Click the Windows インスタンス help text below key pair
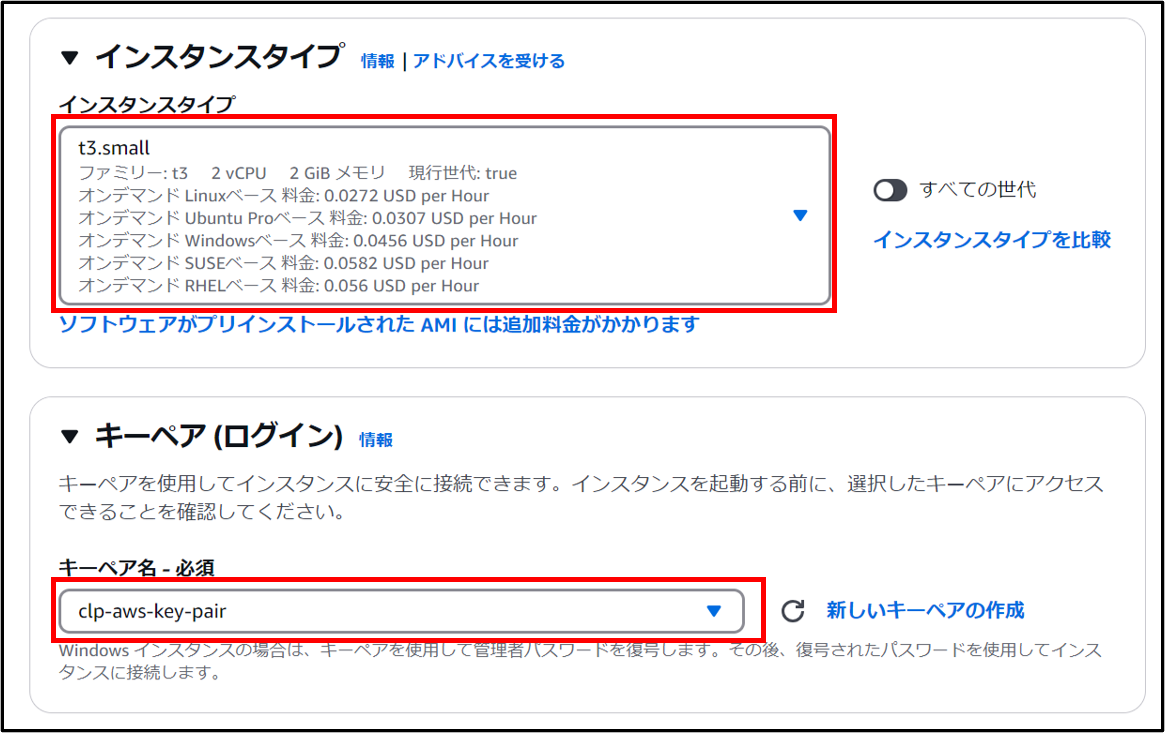 580,661
